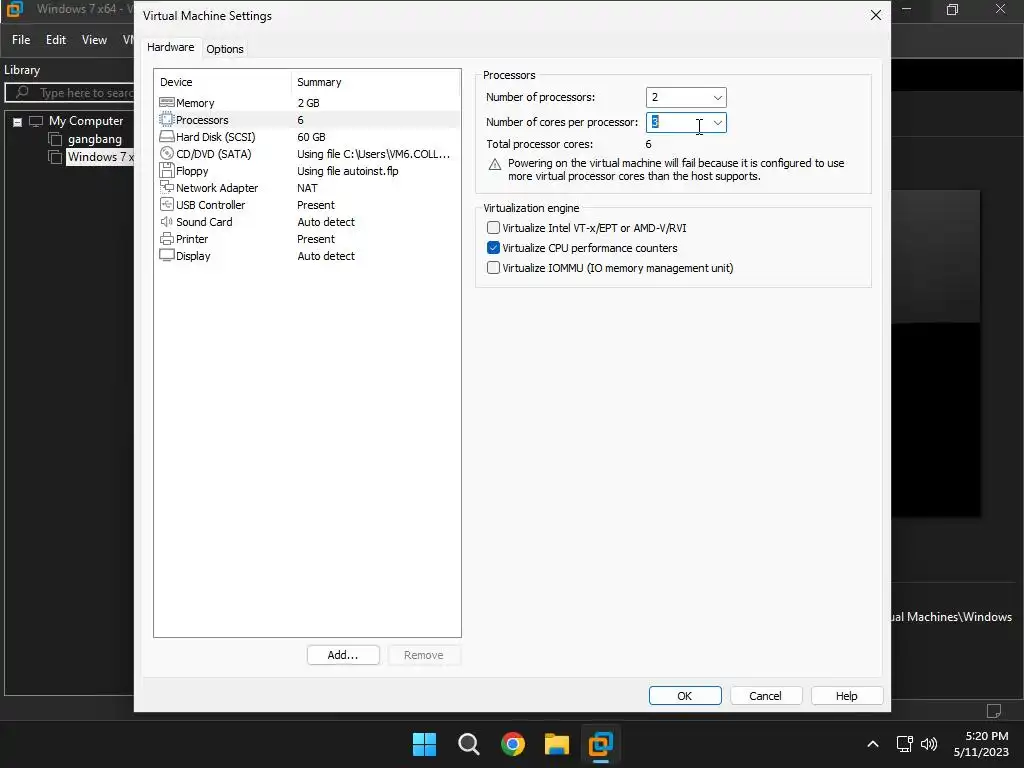Close the Virtual Machine Settings dialog
This screenshot has width=1024, height=768.
(876, 15)
